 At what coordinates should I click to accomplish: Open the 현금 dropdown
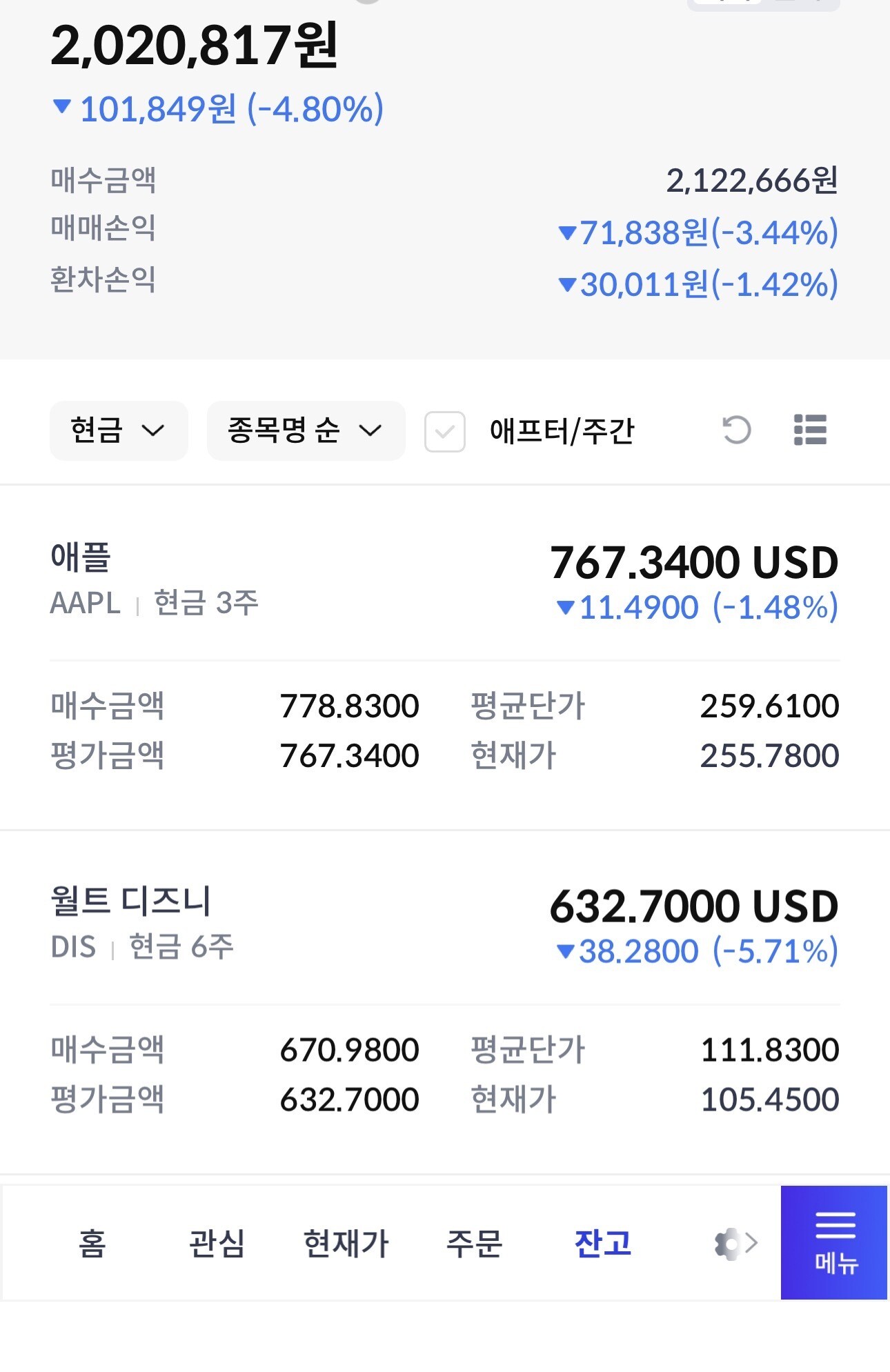(x=119, y=430)
